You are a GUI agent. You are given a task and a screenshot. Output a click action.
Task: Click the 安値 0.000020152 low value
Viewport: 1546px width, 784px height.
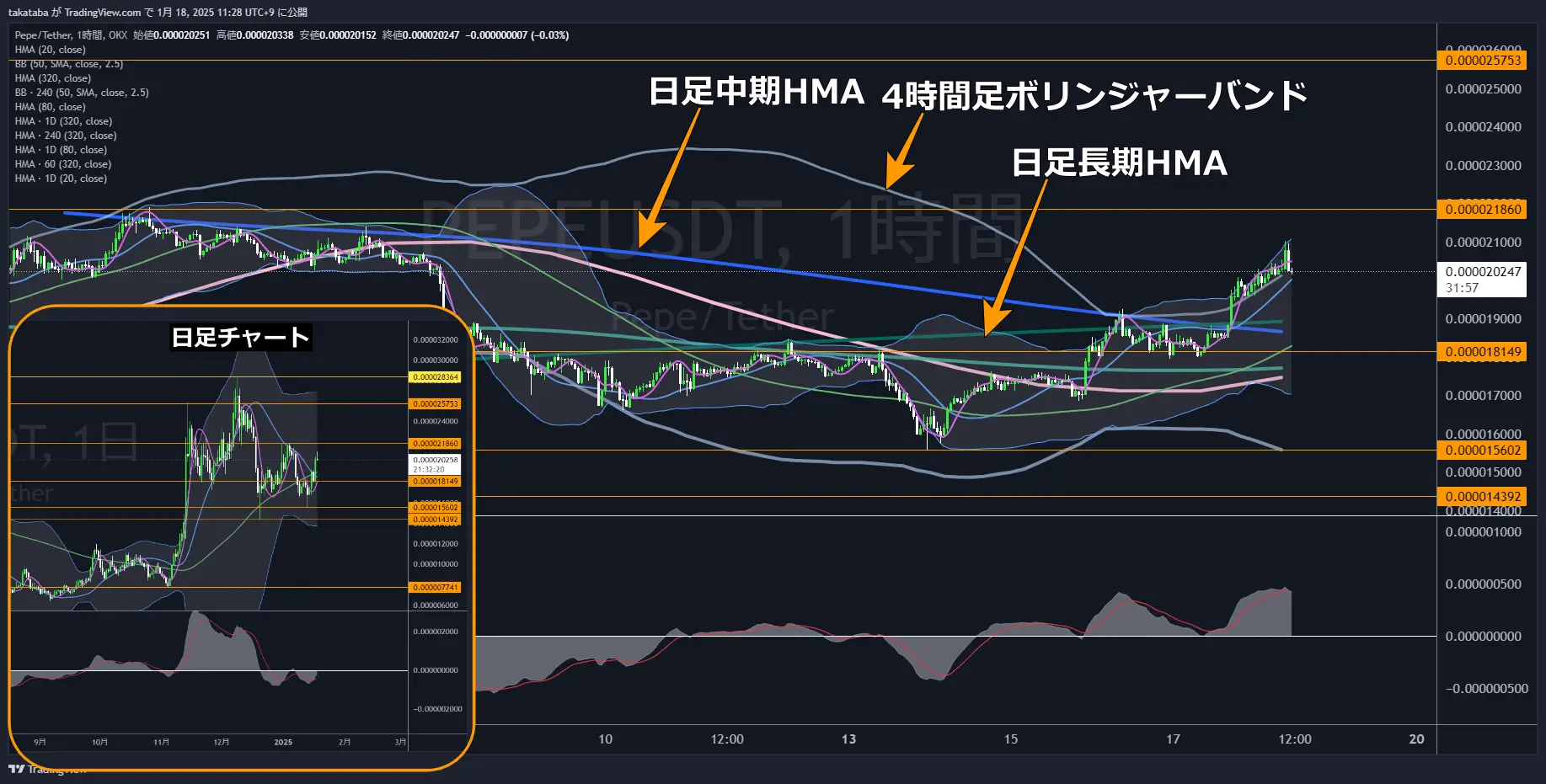338,35
